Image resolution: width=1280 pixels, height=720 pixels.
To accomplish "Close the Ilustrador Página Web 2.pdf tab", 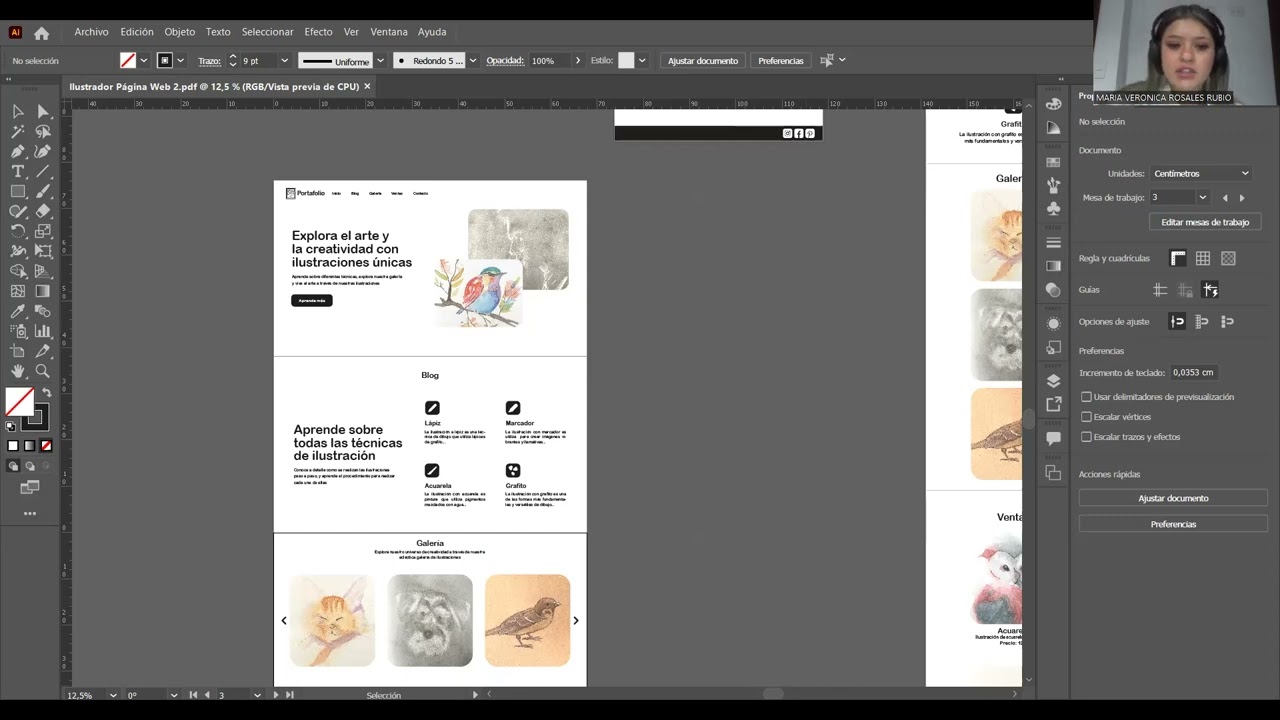I will (x=367, y=87).
